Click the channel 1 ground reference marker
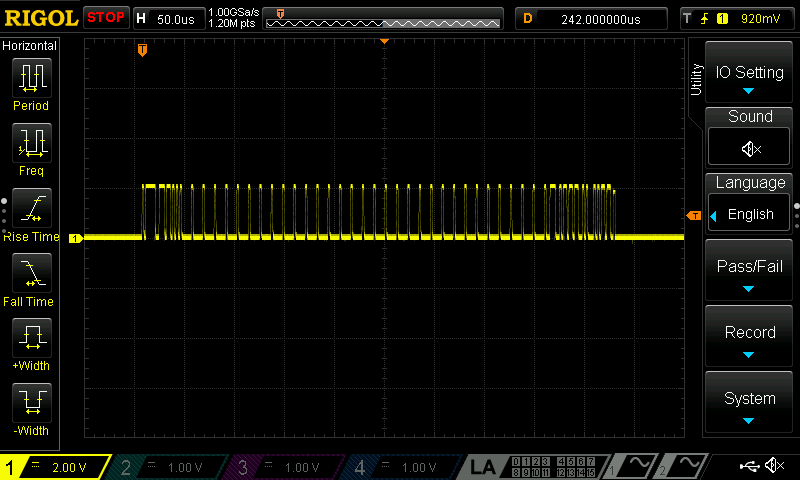 [x=76, y=238]
